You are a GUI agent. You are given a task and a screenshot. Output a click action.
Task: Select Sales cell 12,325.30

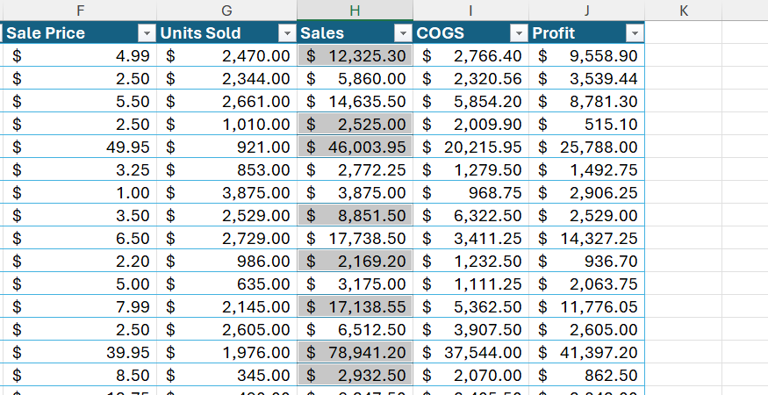(x=355, y=55)
